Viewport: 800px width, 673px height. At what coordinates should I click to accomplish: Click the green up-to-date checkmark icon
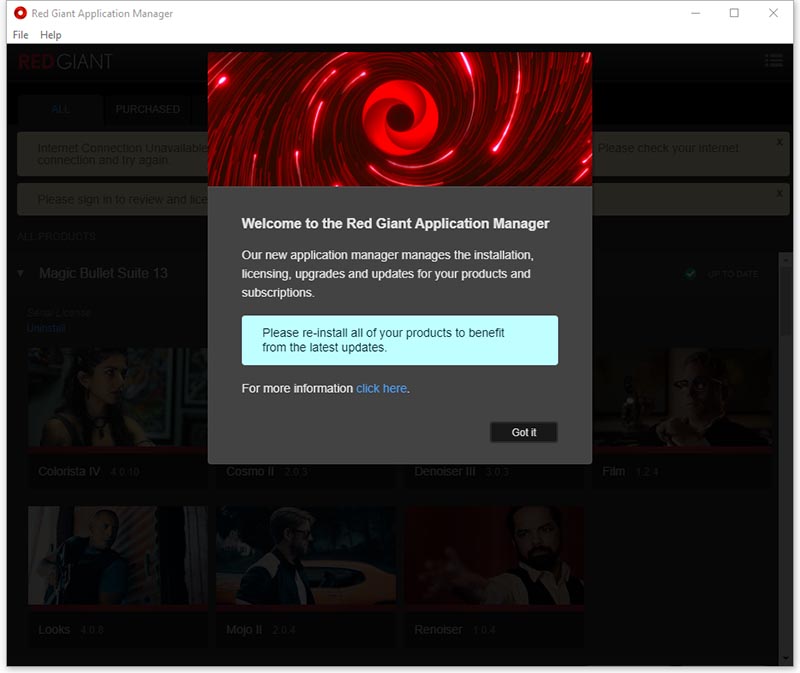pyautogui.click(x=690, y=274)
